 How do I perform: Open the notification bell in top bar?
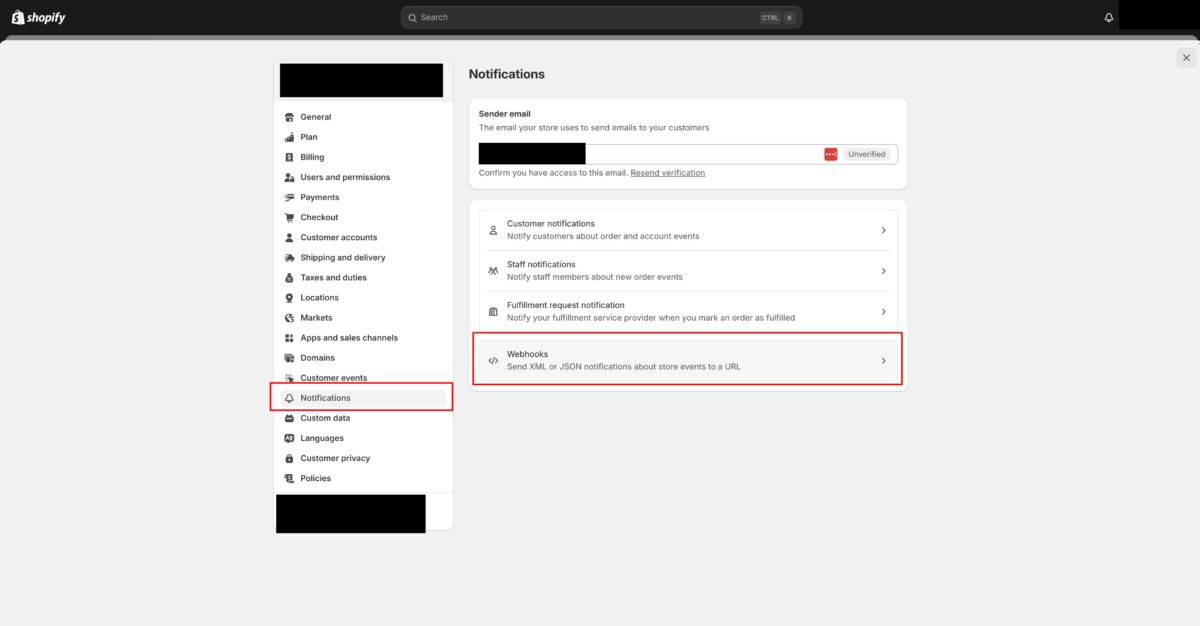[x=1108, y=18]
